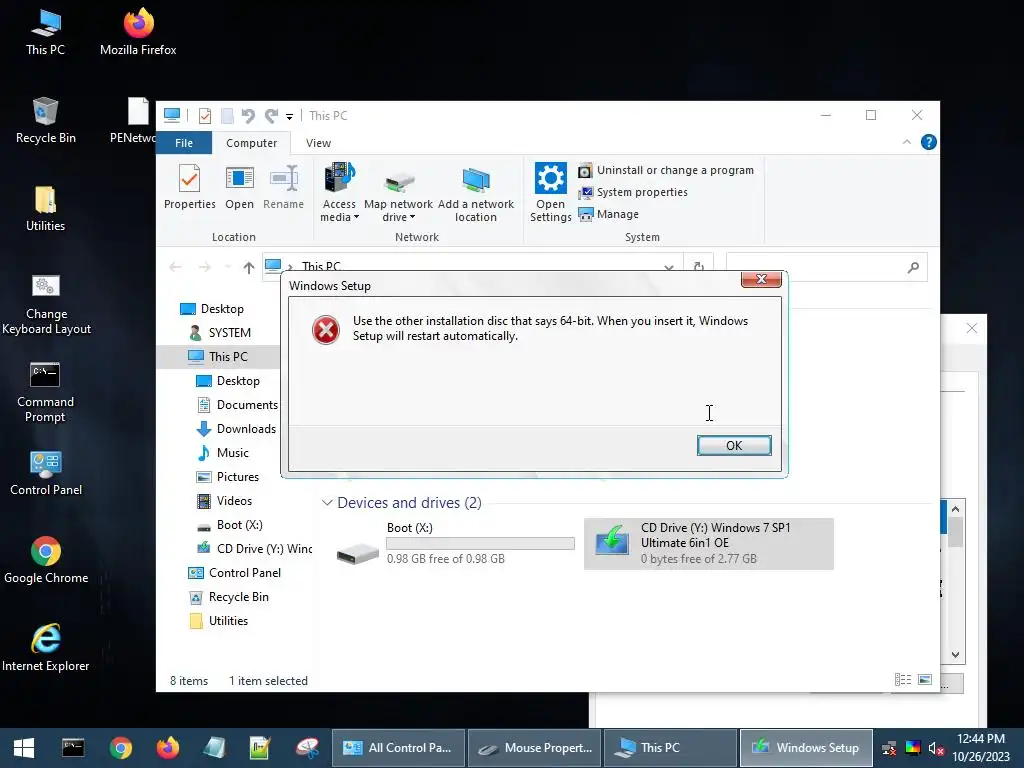Select CD Drive (Y:) in the navigation pane
1024x768 pixels.
tap(254, 549)
